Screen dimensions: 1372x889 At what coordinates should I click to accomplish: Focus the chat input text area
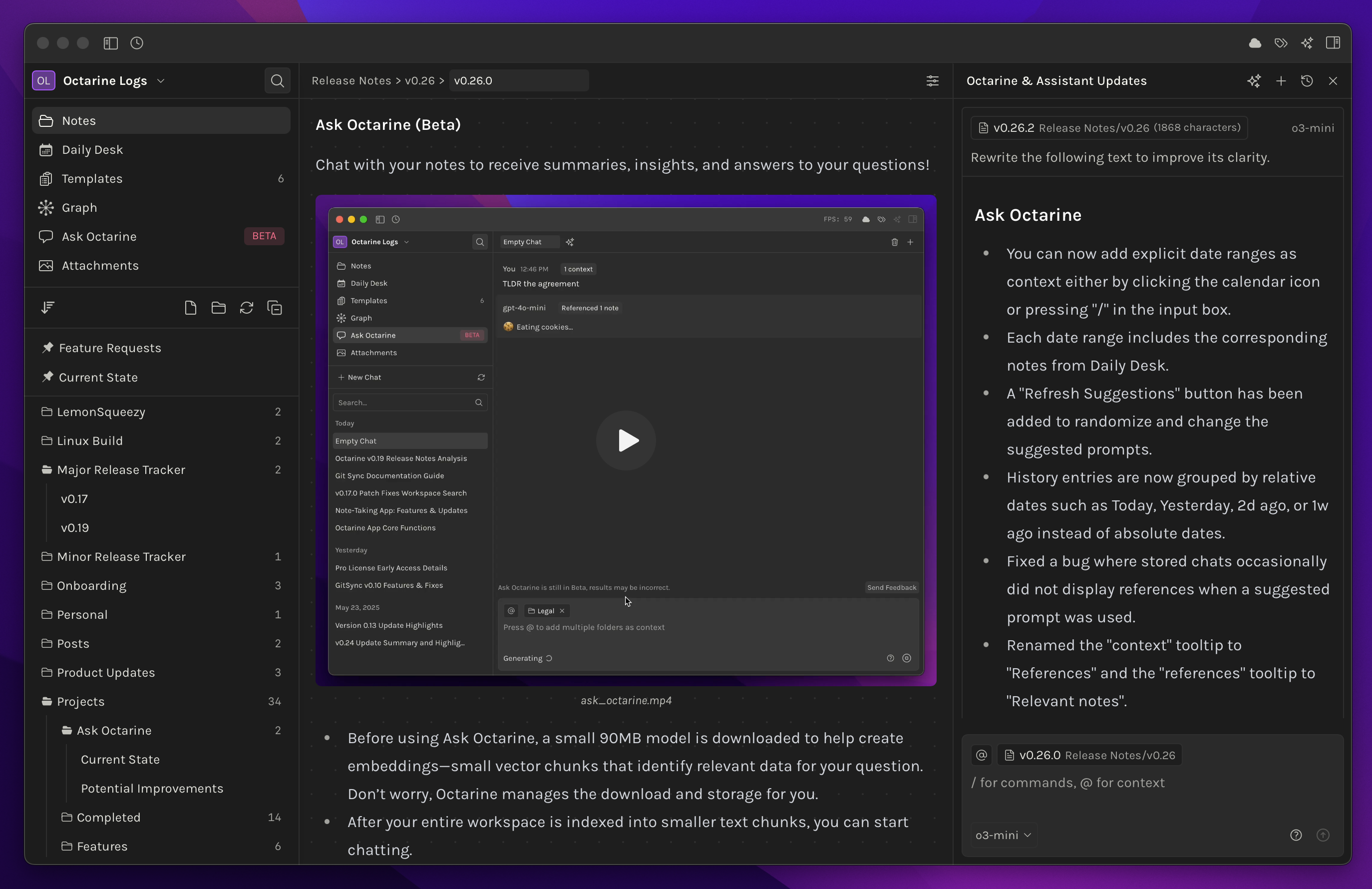pos(1153,783)
